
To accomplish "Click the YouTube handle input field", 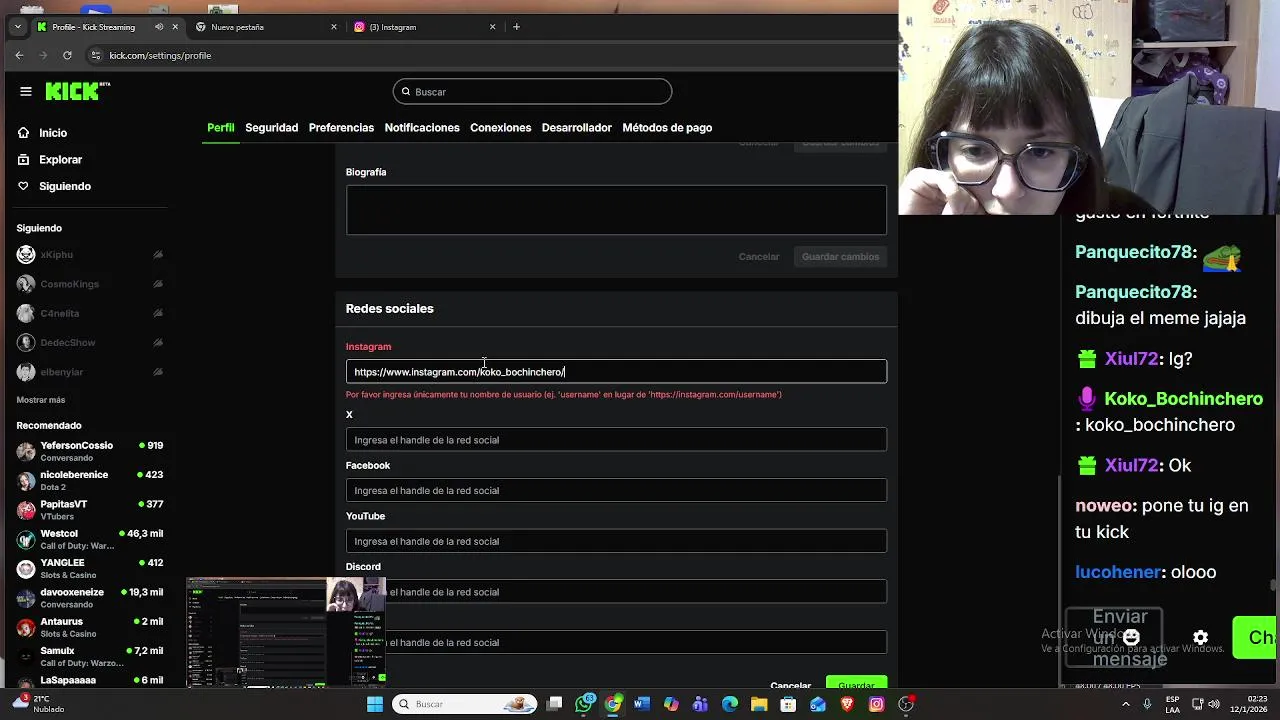I will (x=616, y=541).
